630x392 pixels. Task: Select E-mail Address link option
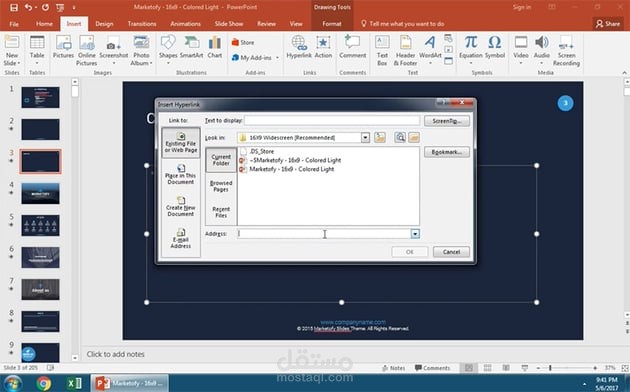click(x=181, y=238)
